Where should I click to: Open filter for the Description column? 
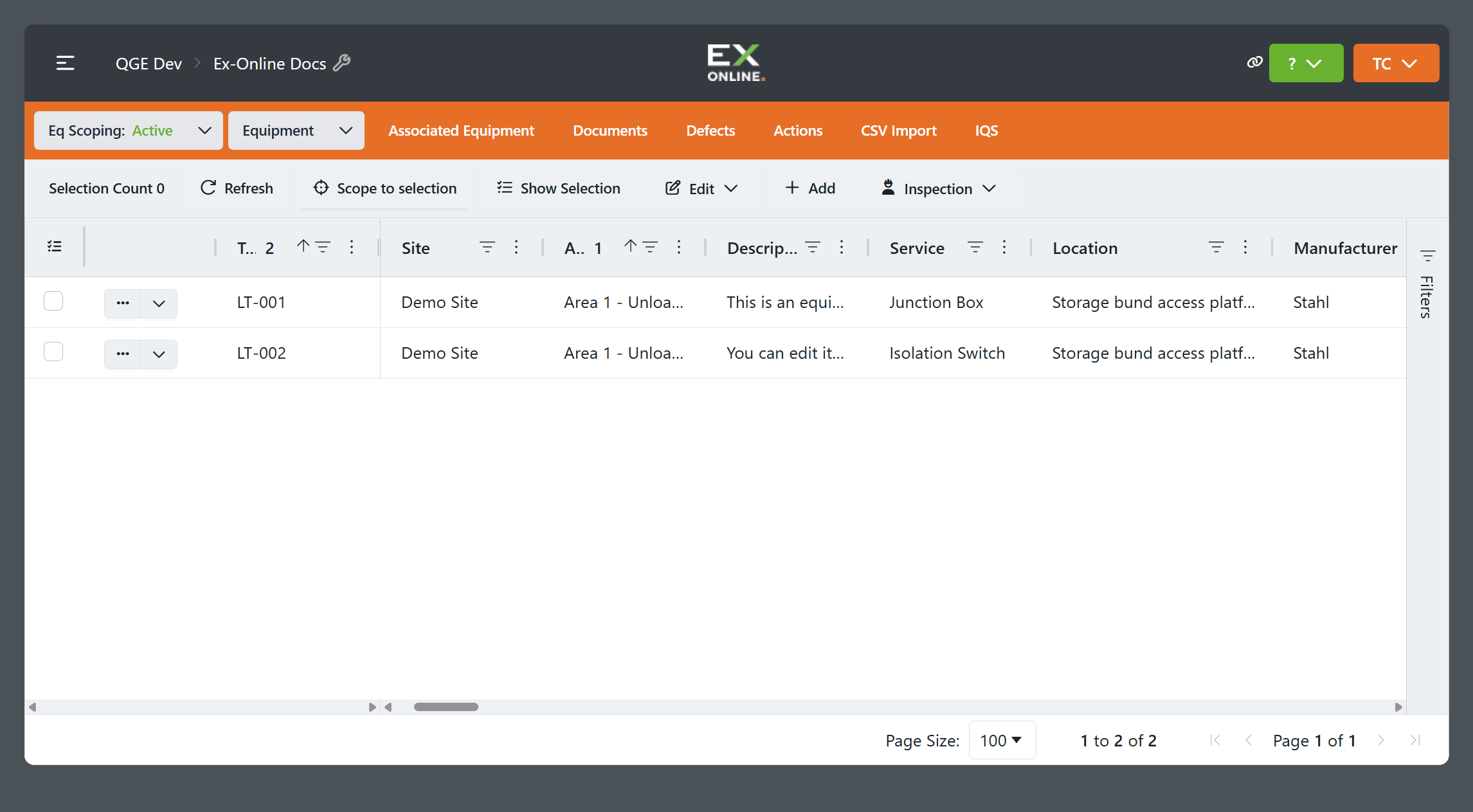coord(813,247)
